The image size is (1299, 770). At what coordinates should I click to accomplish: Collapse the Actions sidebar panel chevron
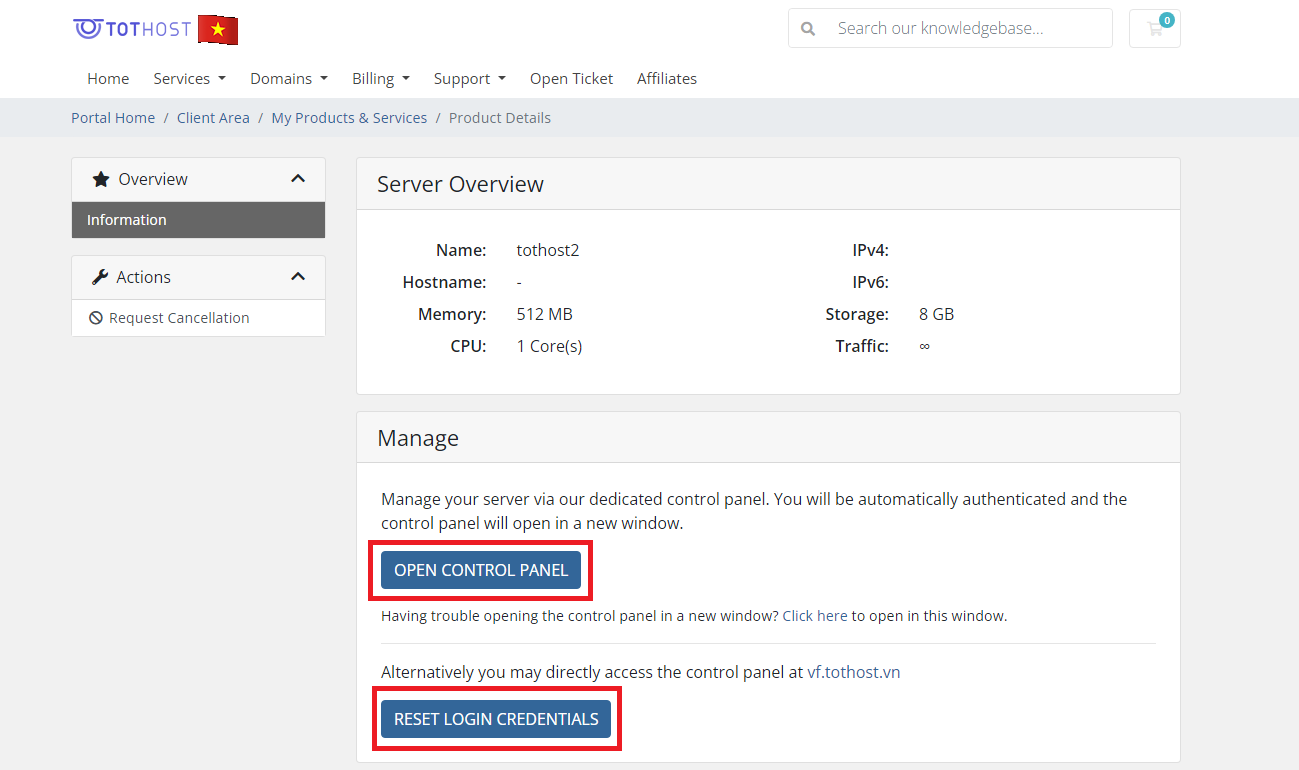click(298, 277)
